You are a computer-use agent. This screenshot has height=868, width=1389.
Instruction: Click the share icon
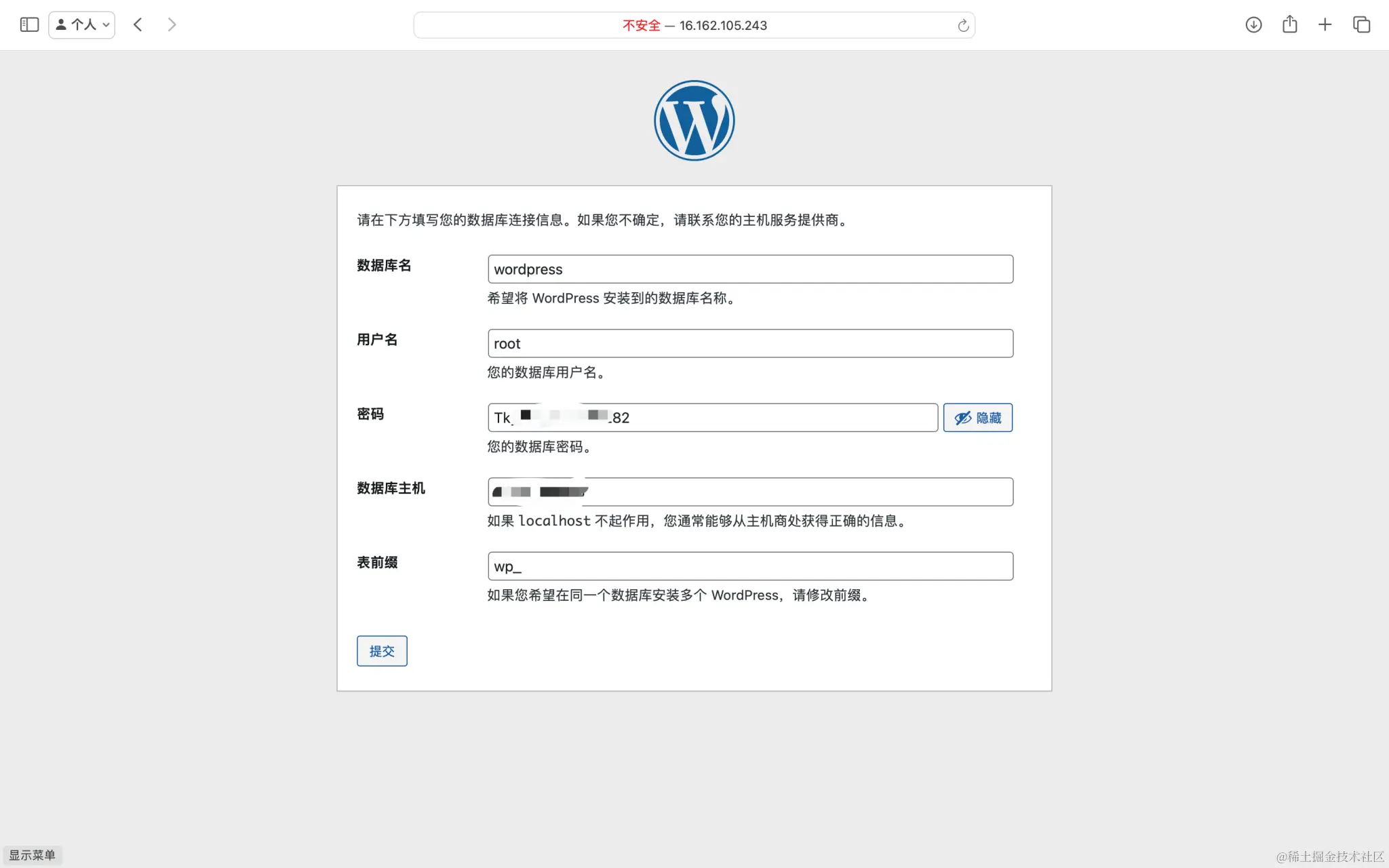(1289, 25)
